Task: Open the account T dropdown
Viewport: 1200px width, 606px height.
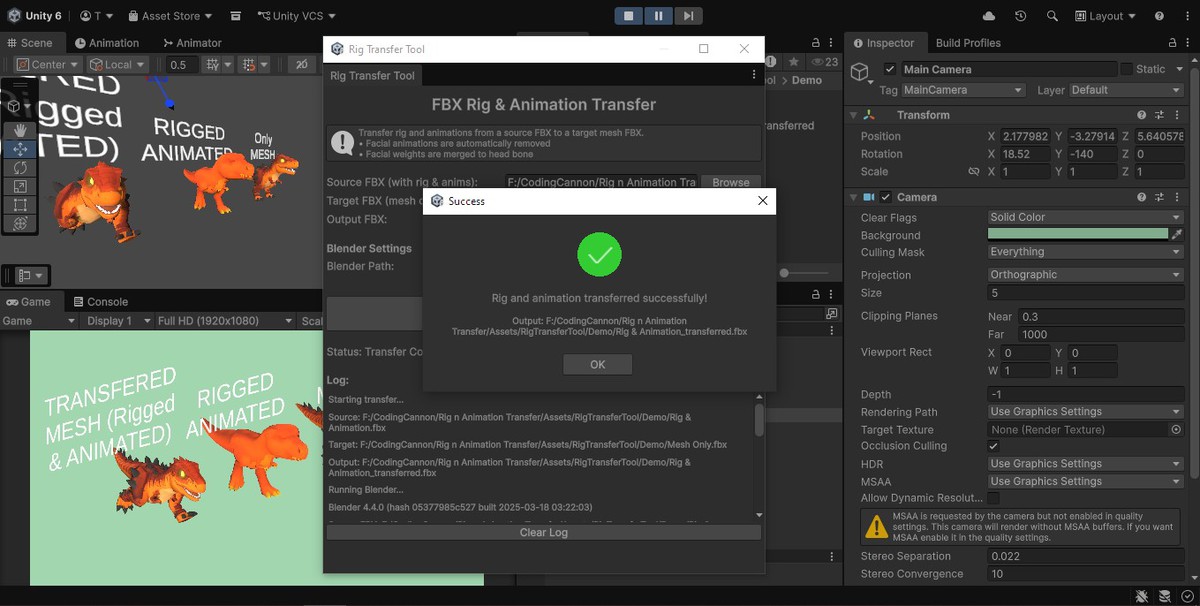Action: [x=96, y=16]
